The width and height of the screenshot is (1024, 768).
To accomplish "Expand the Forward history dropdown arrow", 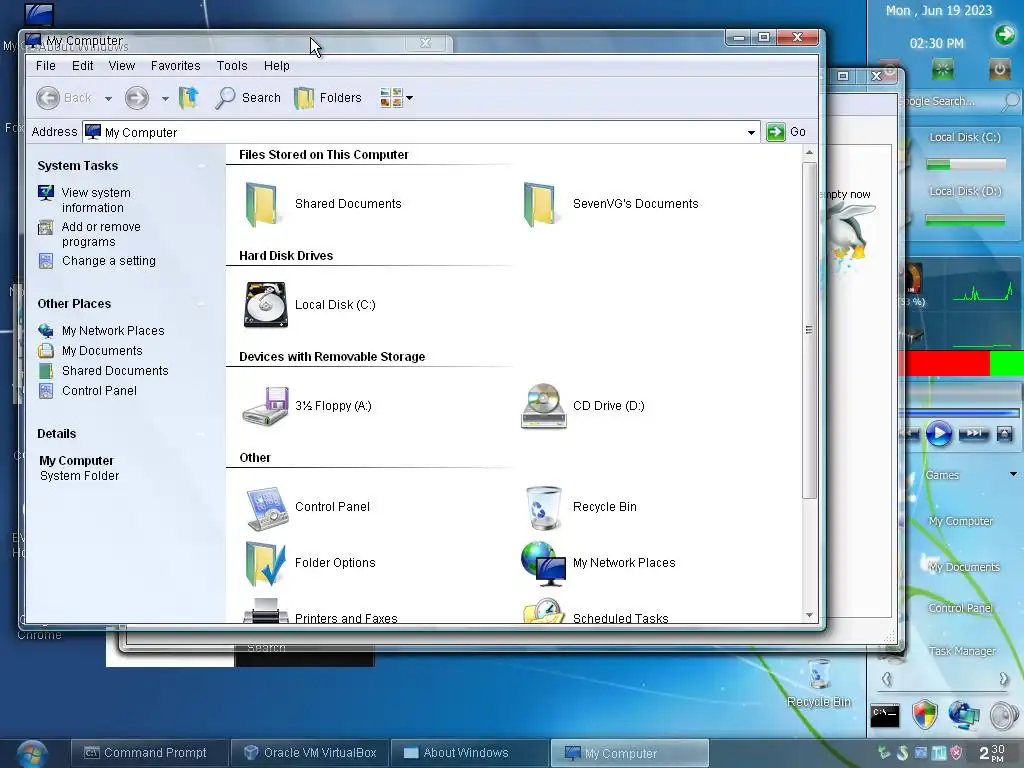I will click(165, 99).
